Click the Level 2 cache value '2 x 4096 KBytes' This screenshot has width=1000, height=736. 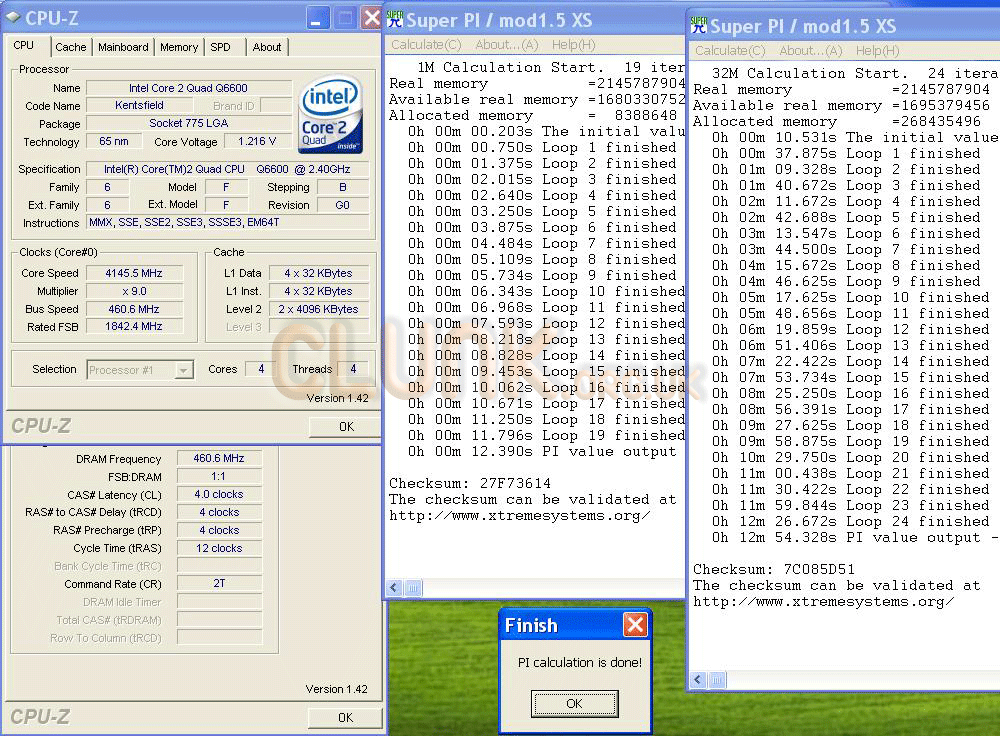318,309
